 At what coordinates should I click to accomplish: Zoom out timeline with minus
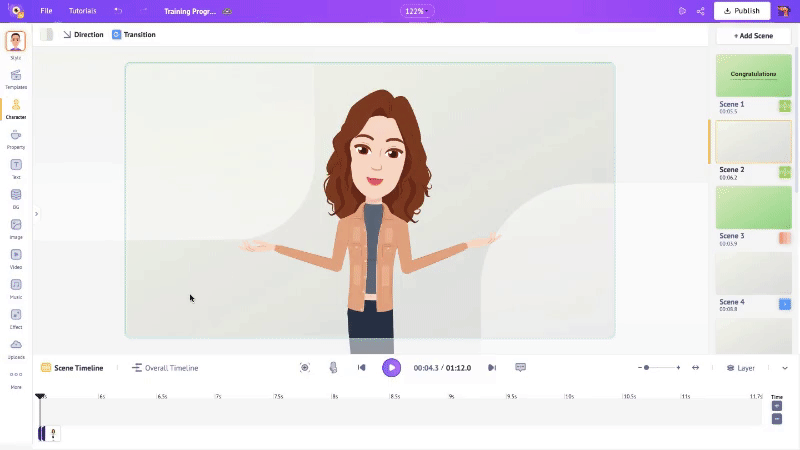click(639, 368)
